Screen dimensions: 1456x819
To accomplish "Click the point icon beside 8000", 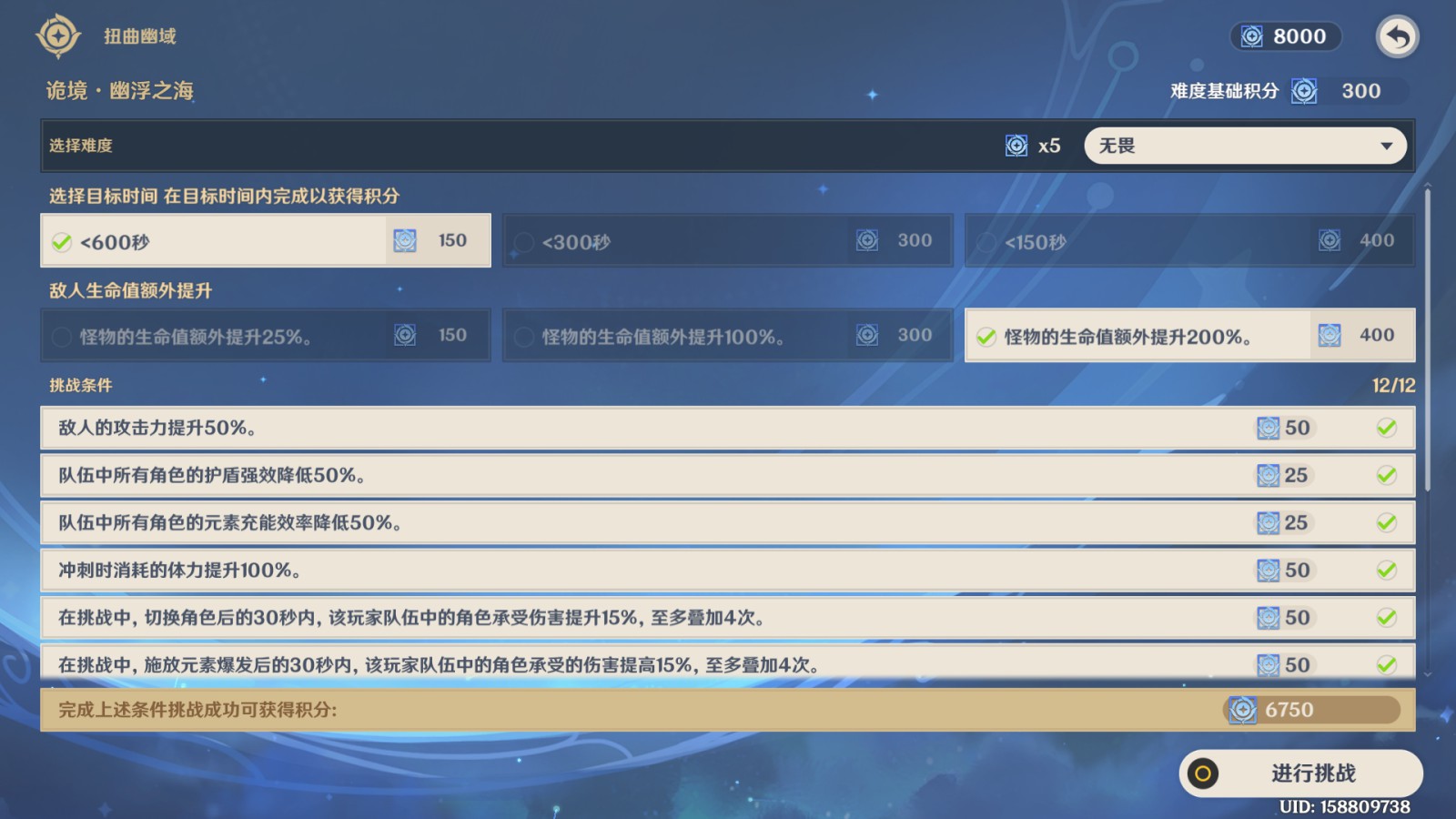I will coord(1252,36).
